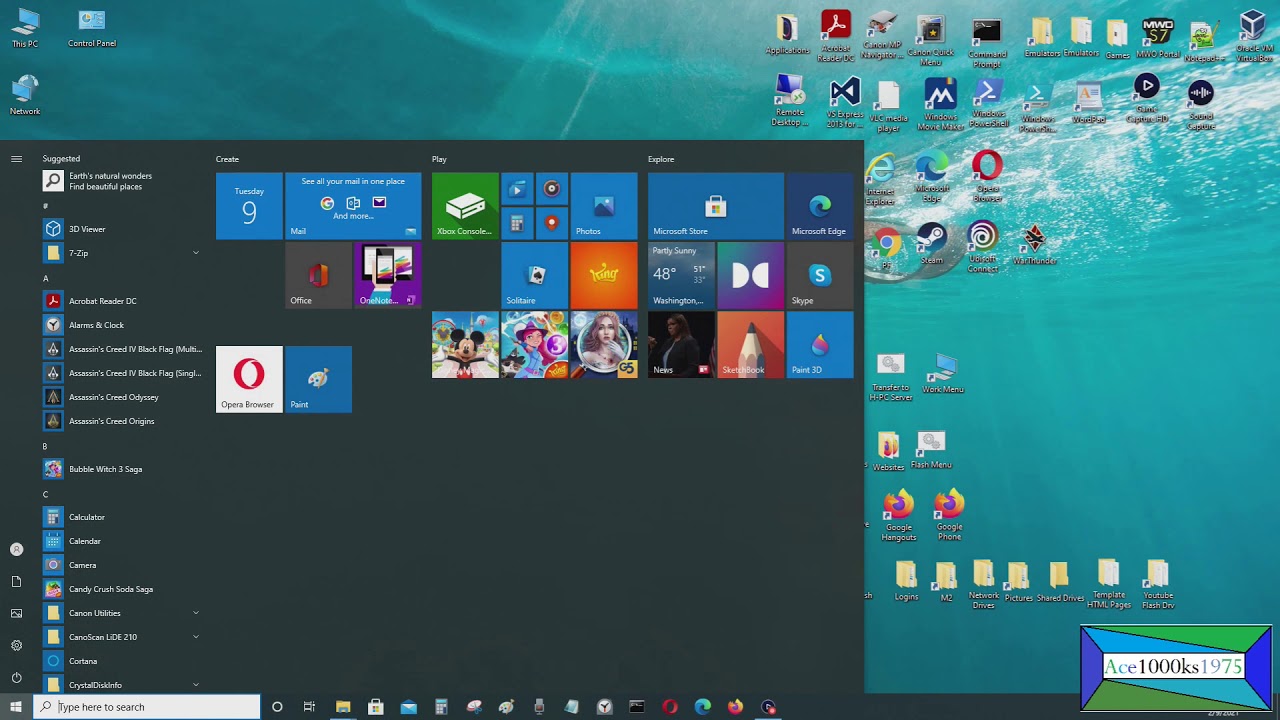
Task: Open the OneNote tile
Action: tap(388, 275)
